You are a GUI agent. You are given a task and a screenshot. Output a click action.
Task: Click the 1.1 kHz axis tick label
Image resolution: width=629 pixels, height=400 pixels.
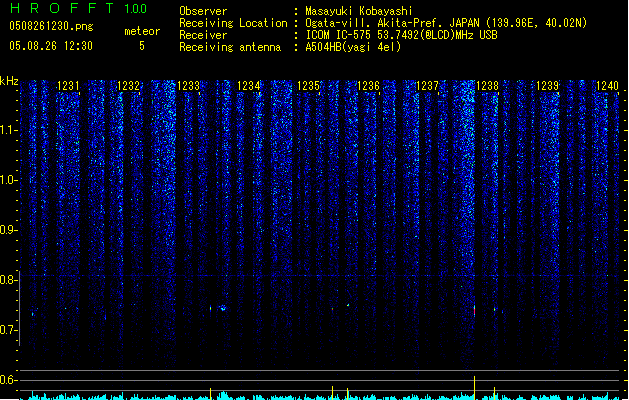pyautogui.click(x=7, y=130)
